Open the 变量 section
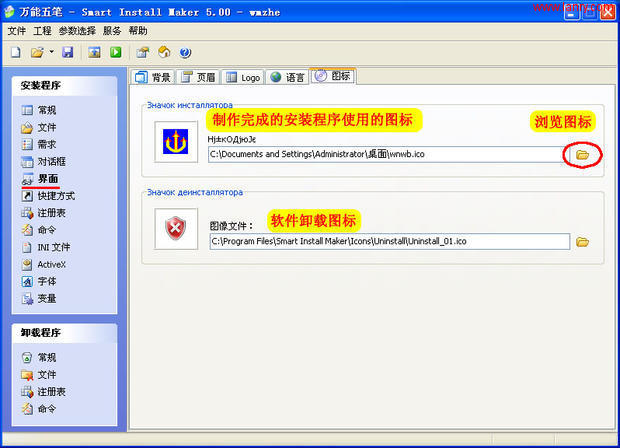The height and width of the screenshot is (448, 620). click(x=47, y=298)
